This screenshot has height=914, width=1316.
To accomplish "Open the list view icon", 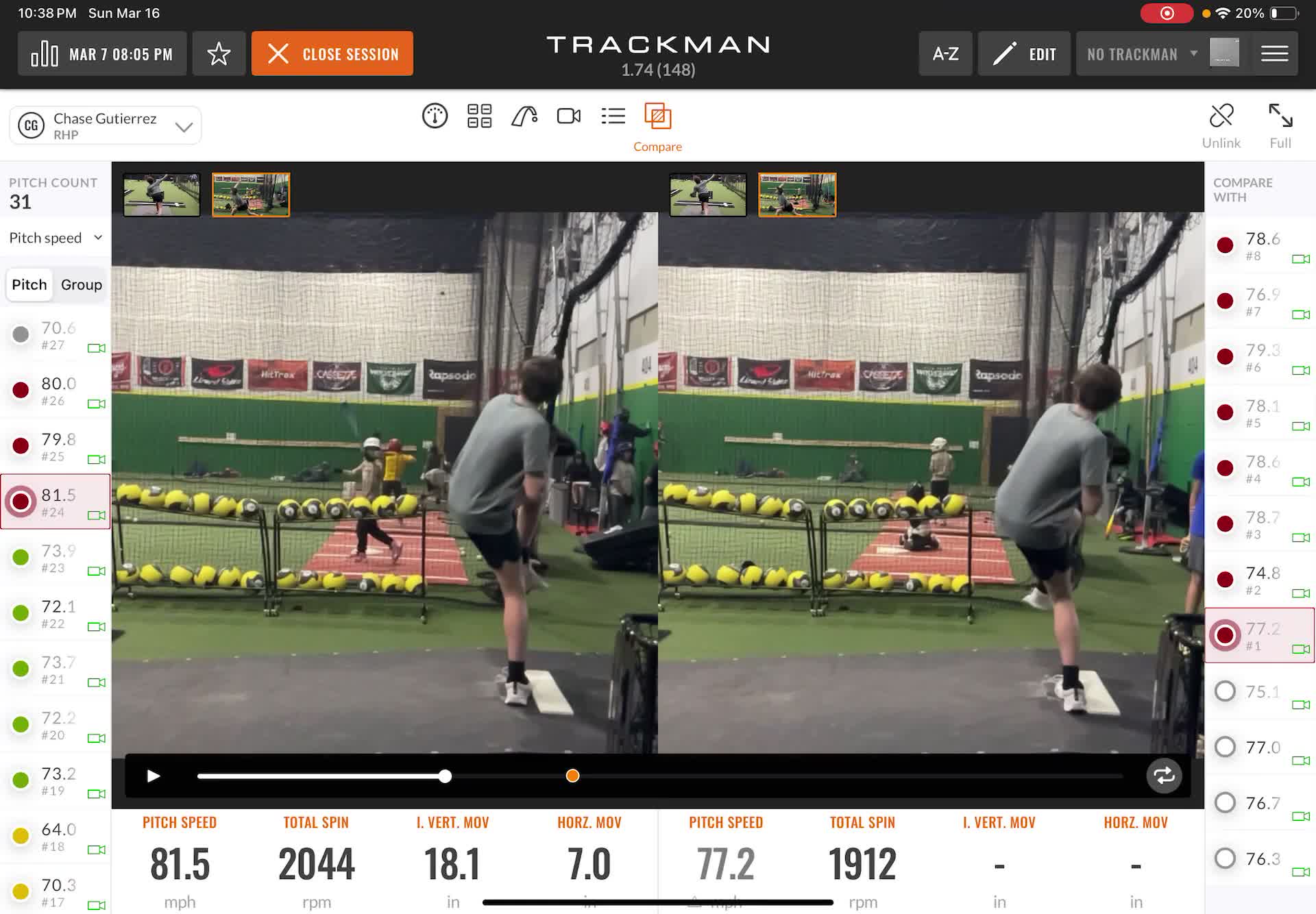I will pos(613,116).
